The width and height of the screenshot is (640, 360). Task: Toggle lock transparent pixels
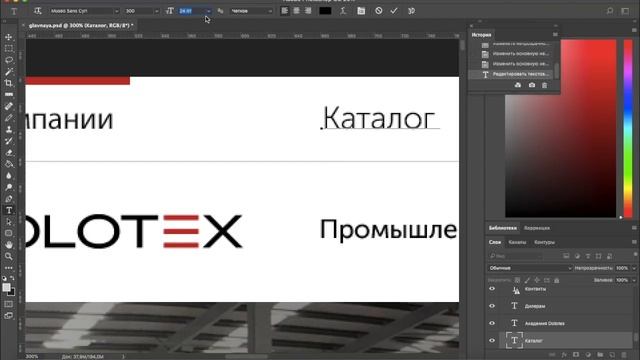(x=517, y=280)
